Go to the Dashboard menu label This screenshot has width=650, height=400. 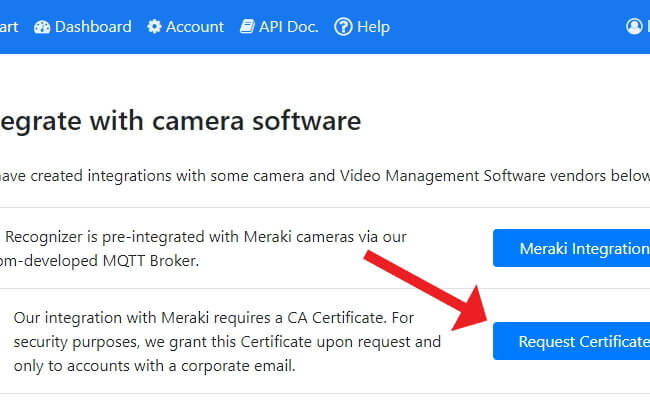click(93, 27)
